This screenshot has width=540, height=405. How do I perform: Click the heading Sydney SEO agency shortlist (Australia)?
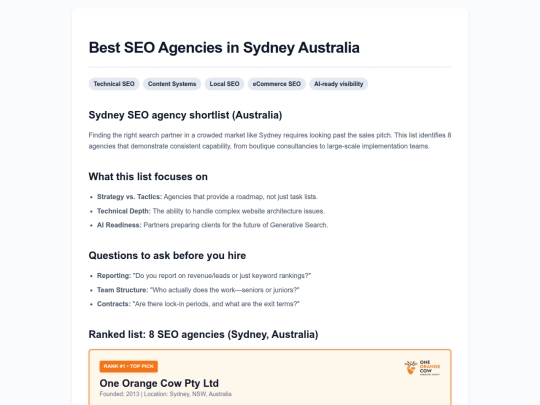185,115
